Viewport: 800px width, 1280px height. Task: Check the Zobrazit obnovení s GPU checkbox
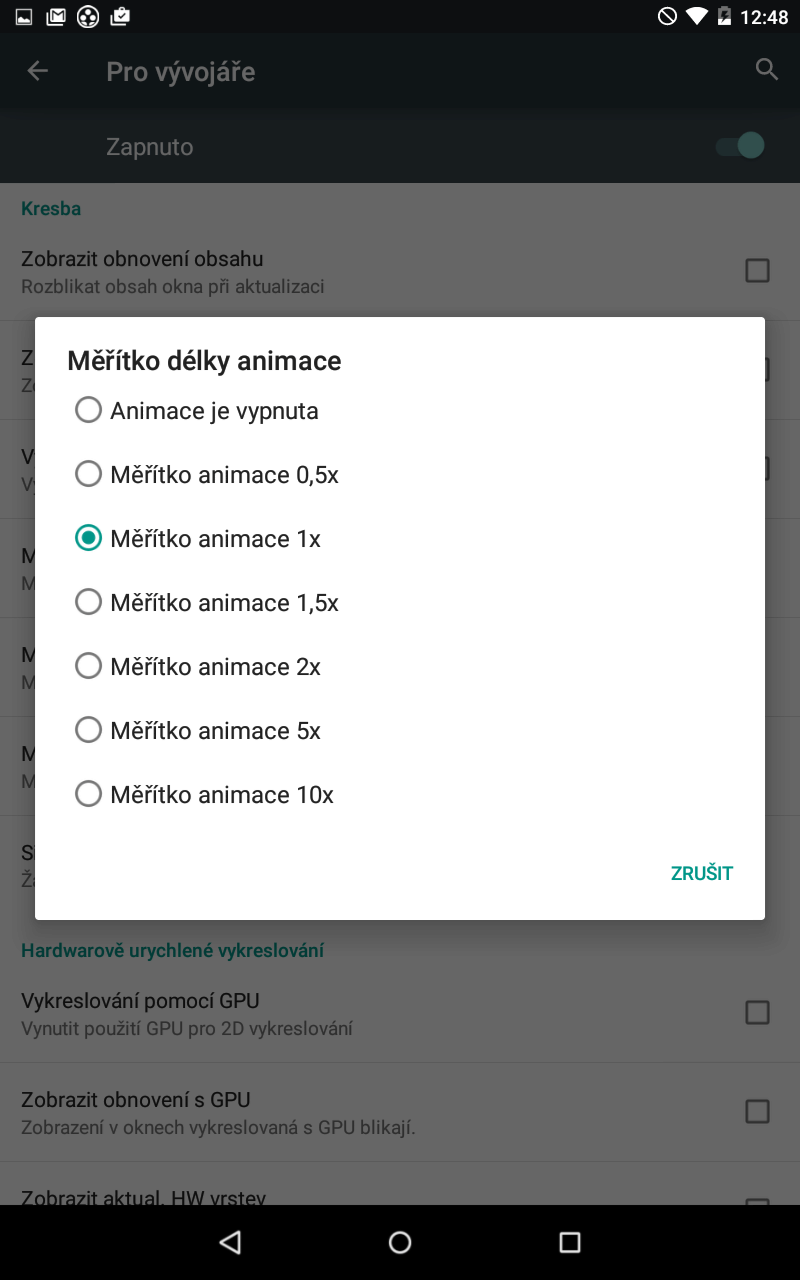757,1111
